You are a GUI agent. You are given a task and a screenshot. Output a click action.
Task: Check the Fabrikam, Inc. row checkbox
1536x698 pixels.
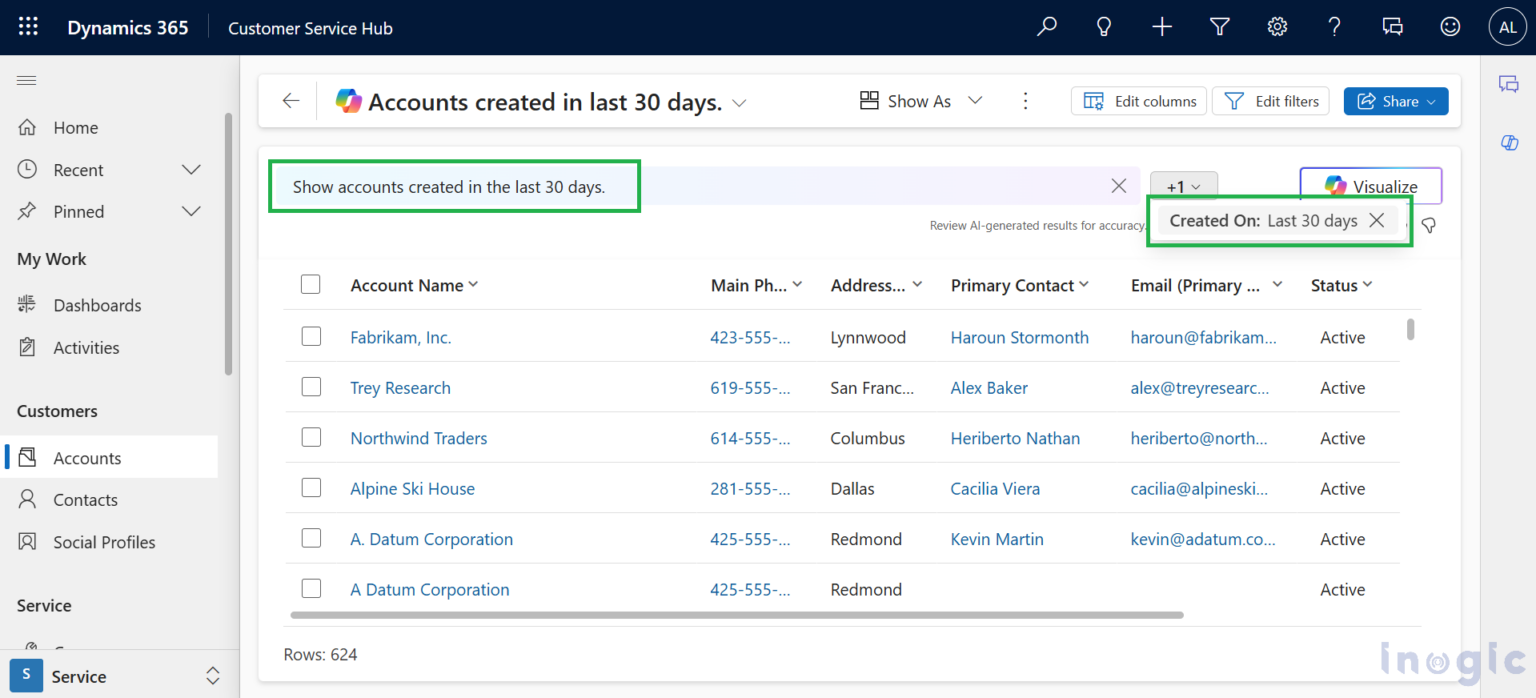pos(311,336)
